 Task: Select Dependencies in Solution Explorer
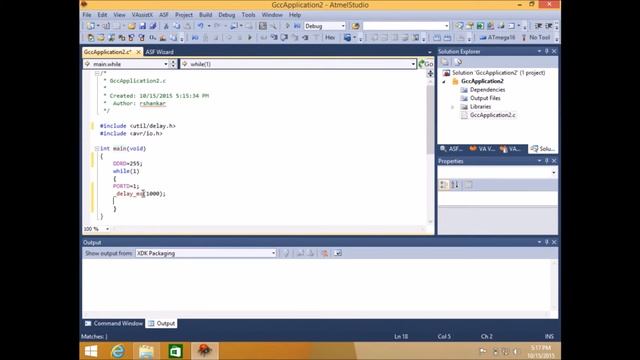[x=487, y=90]
